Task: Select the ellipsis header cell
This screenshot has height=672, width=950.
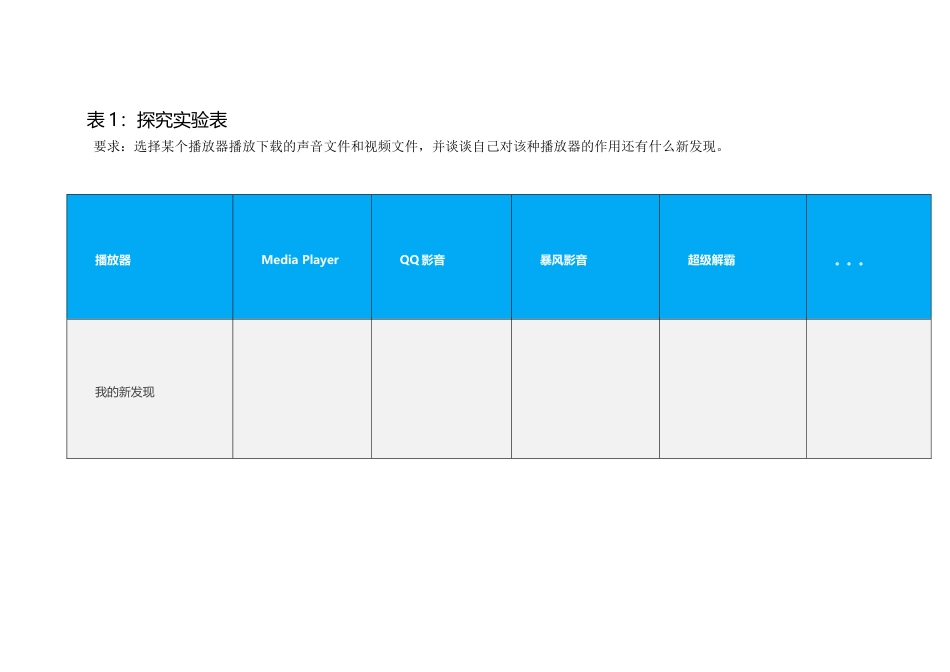Action: pyautogui.click(x=848, y=260)
